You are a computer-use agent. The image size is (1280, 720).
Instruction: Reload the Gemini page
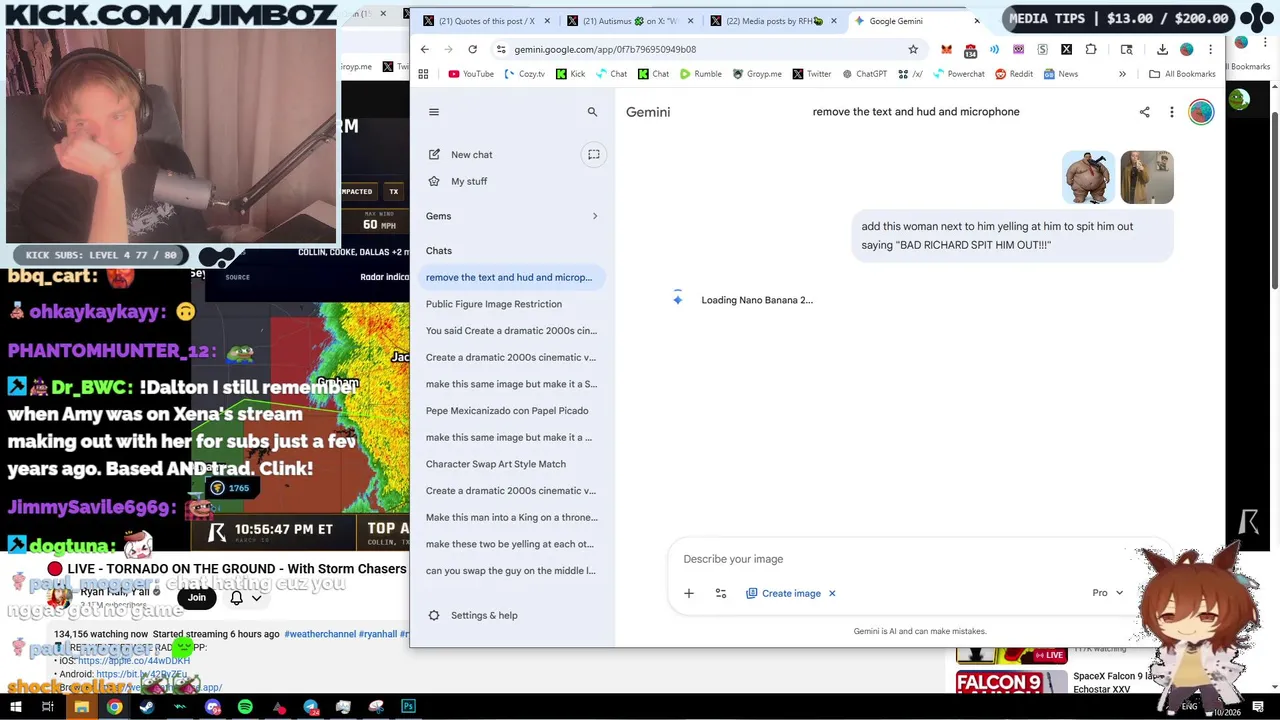coord(472,49)
